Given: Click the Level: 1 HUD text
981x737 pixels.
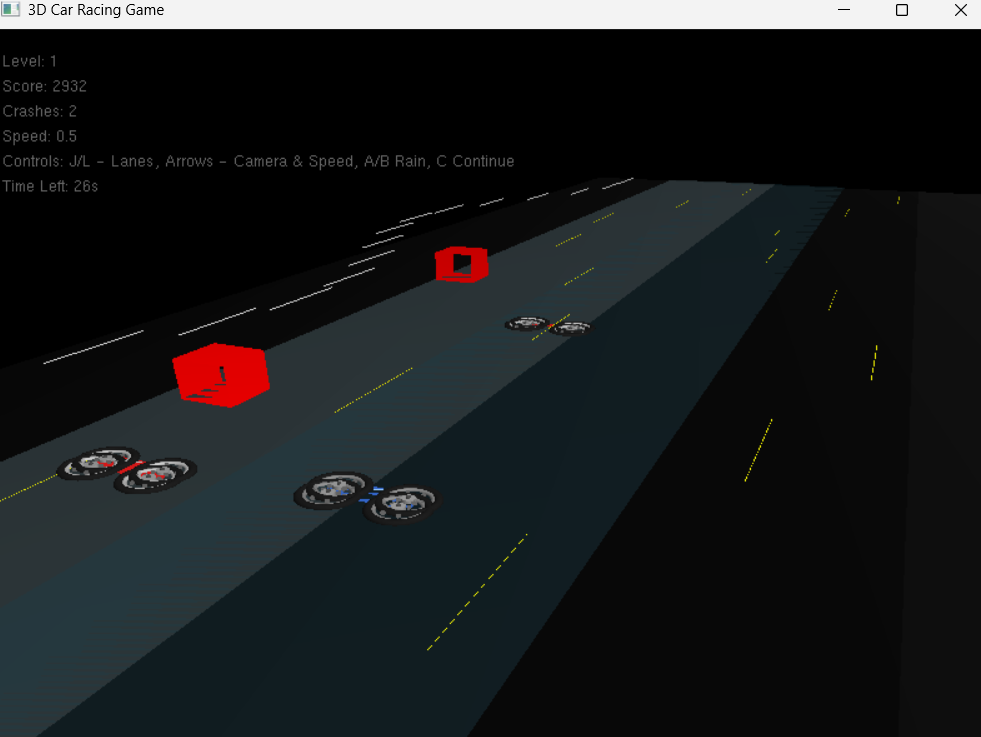Looking at the screenshot, I should click(29, 61).
